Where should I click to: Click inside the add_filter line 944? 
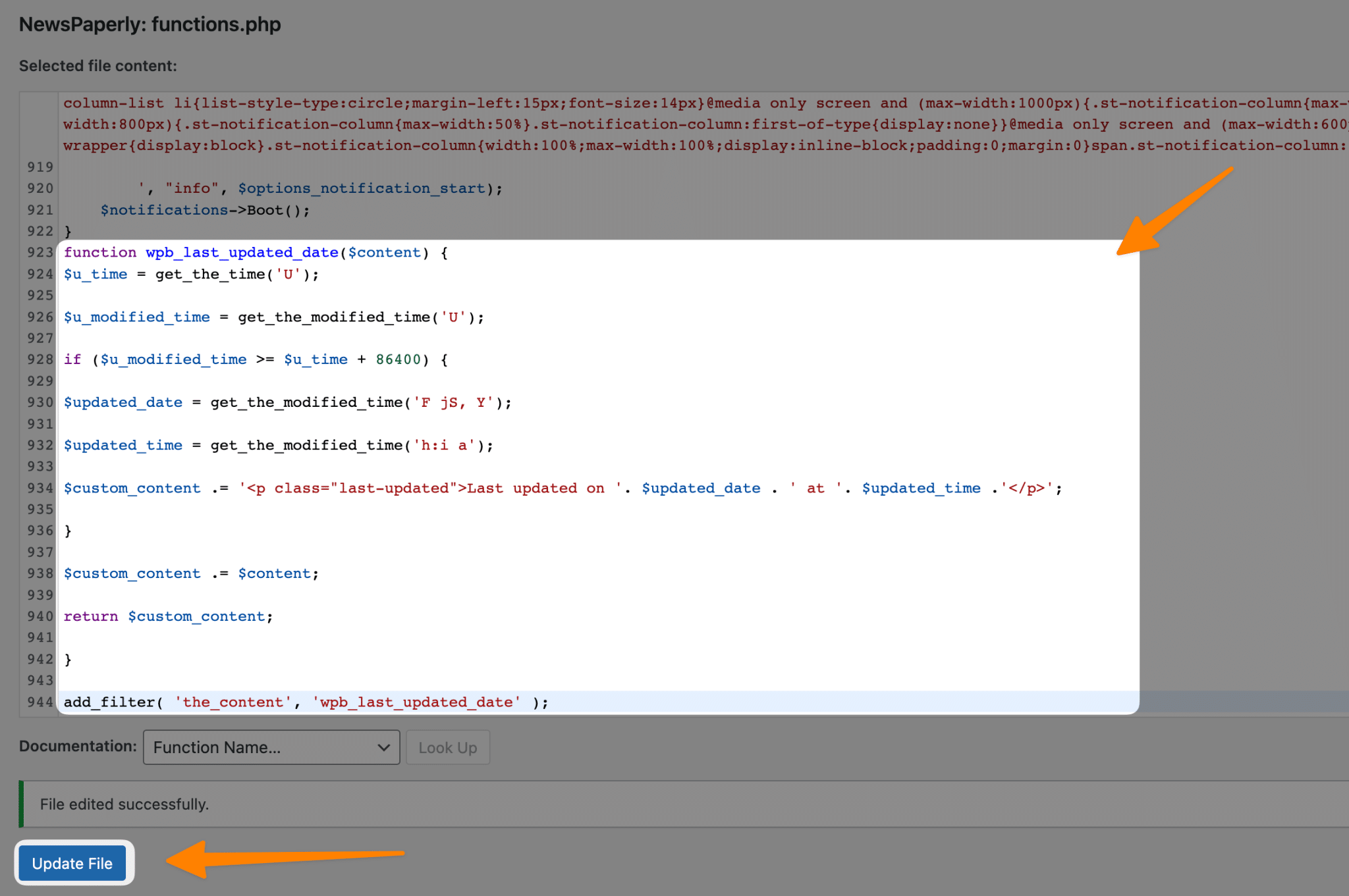point(305,702)
